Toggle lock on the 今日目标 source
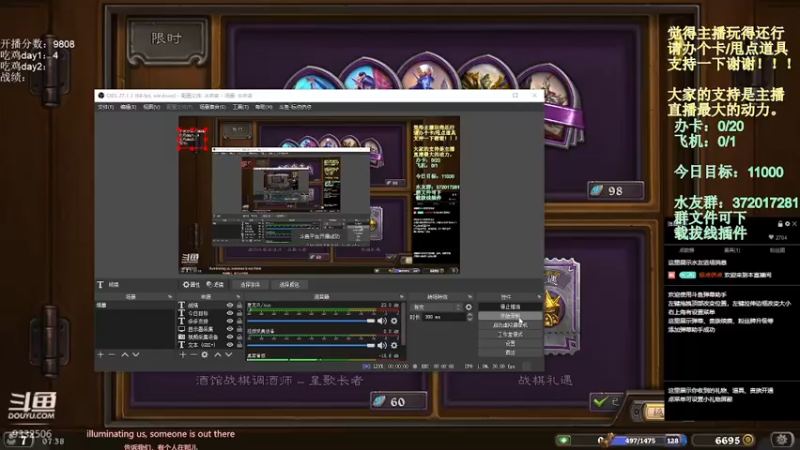The image size is (800, 450). (x=239, y=313)
